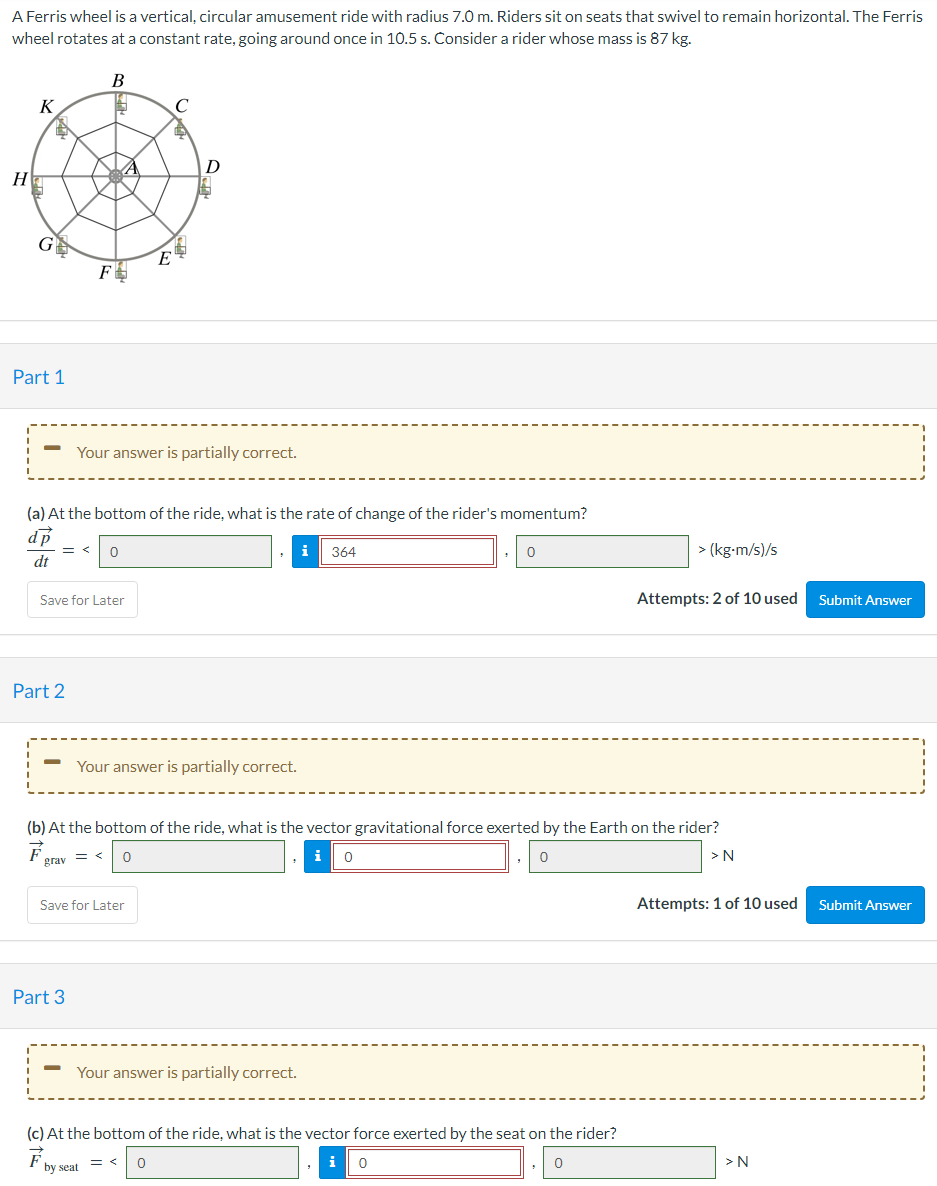Click the partially correct indicator in Part 1
Image resolution: width=937 pixels, height=1186 pixels.
point(51,451)
